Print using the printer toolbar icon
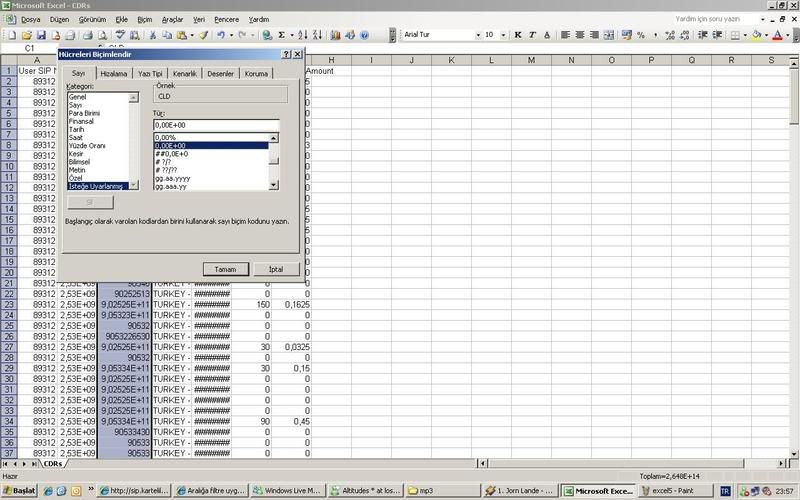This screenshot has width=800, height=500. pos(88,35)
